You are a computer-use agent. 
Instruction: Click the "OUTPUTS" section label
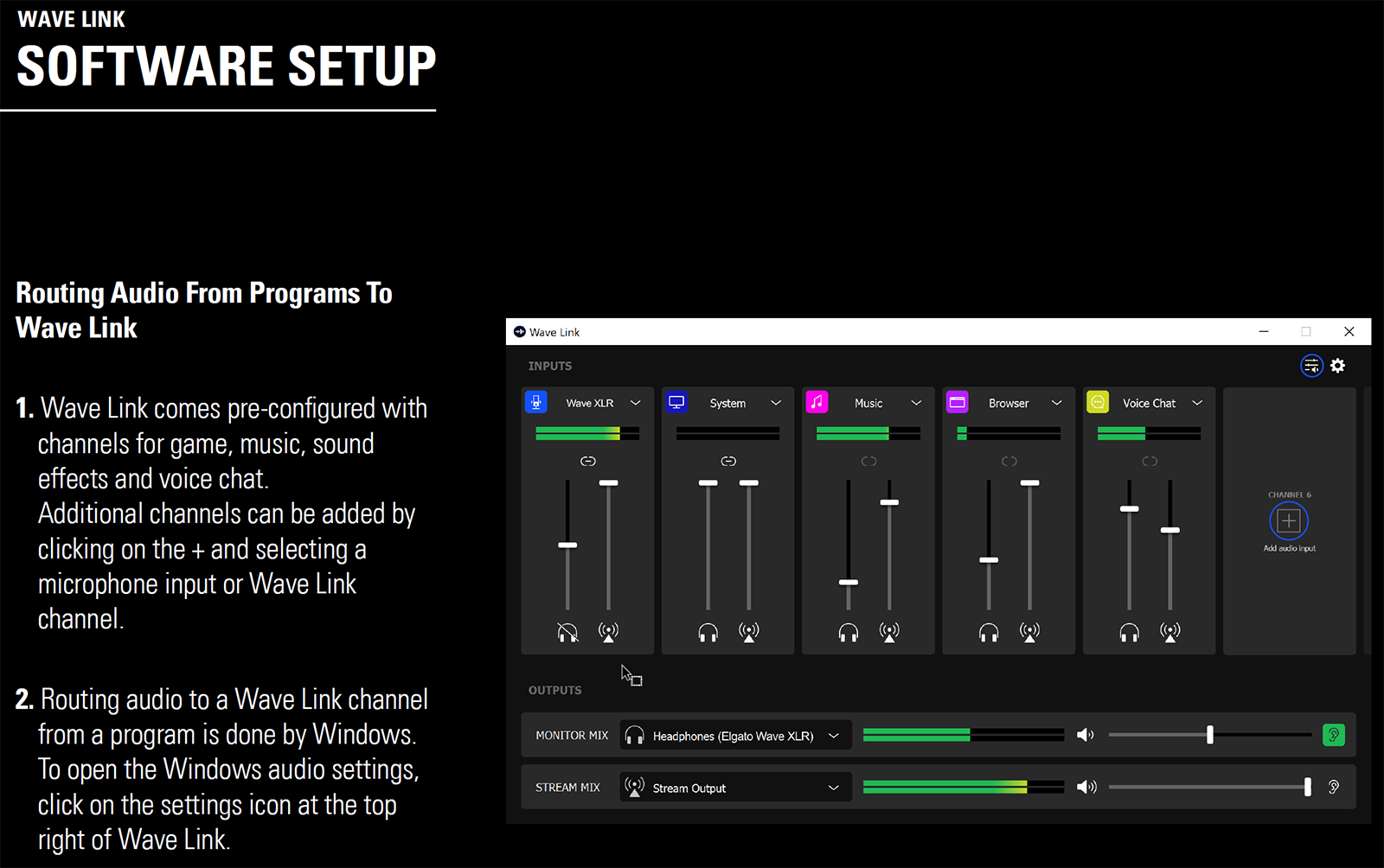click(x=555, y=690)
